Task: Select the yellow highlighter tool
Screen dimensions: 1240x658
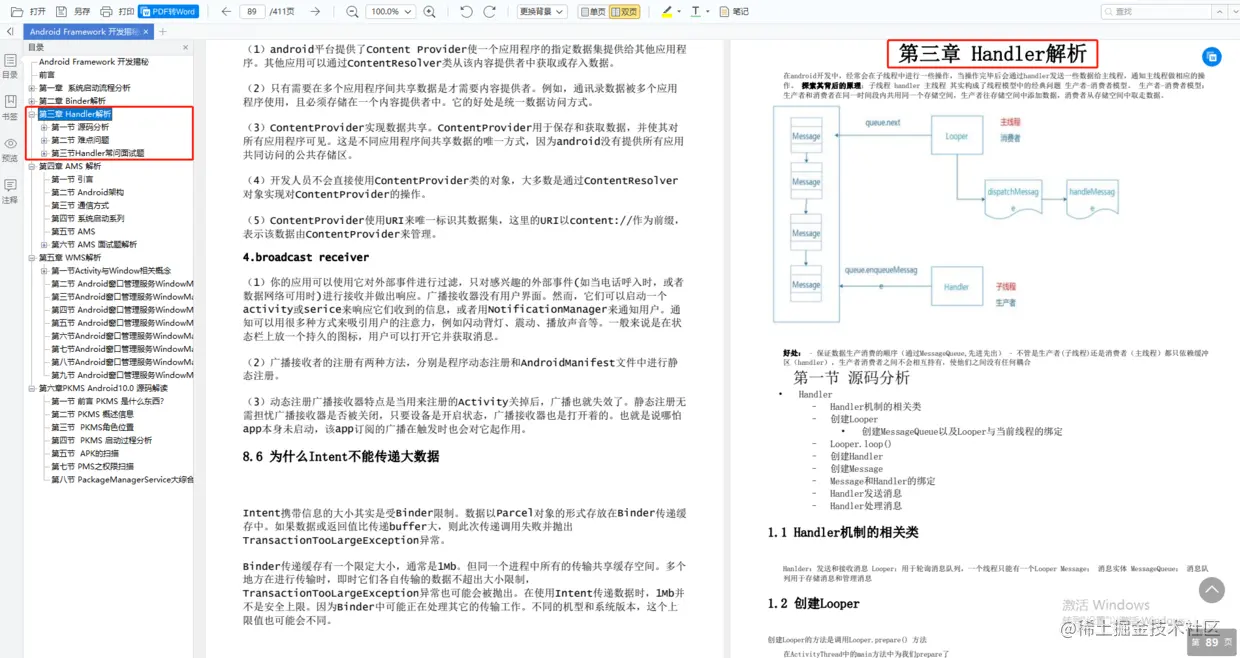Action: pyautogui.click(x=667, y=12)
